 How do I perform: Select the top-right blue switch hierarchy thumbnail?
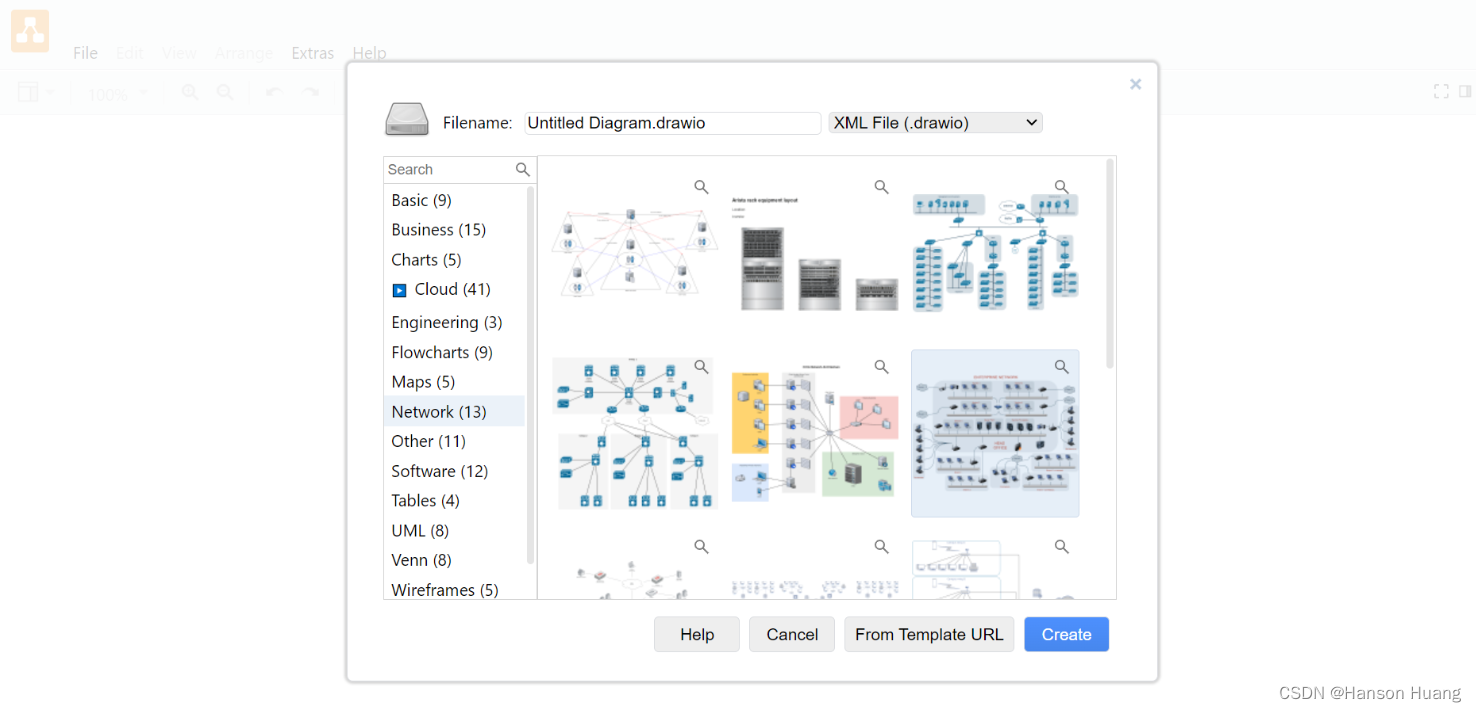[995, 253]
